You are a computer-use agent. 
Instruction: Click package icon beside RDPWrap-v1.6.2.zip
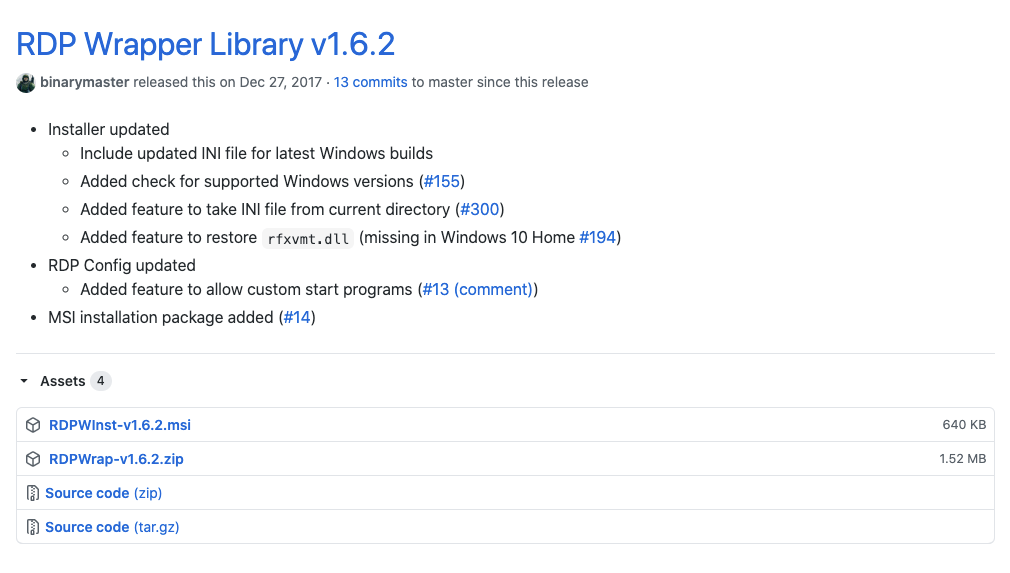click(33, 459)
